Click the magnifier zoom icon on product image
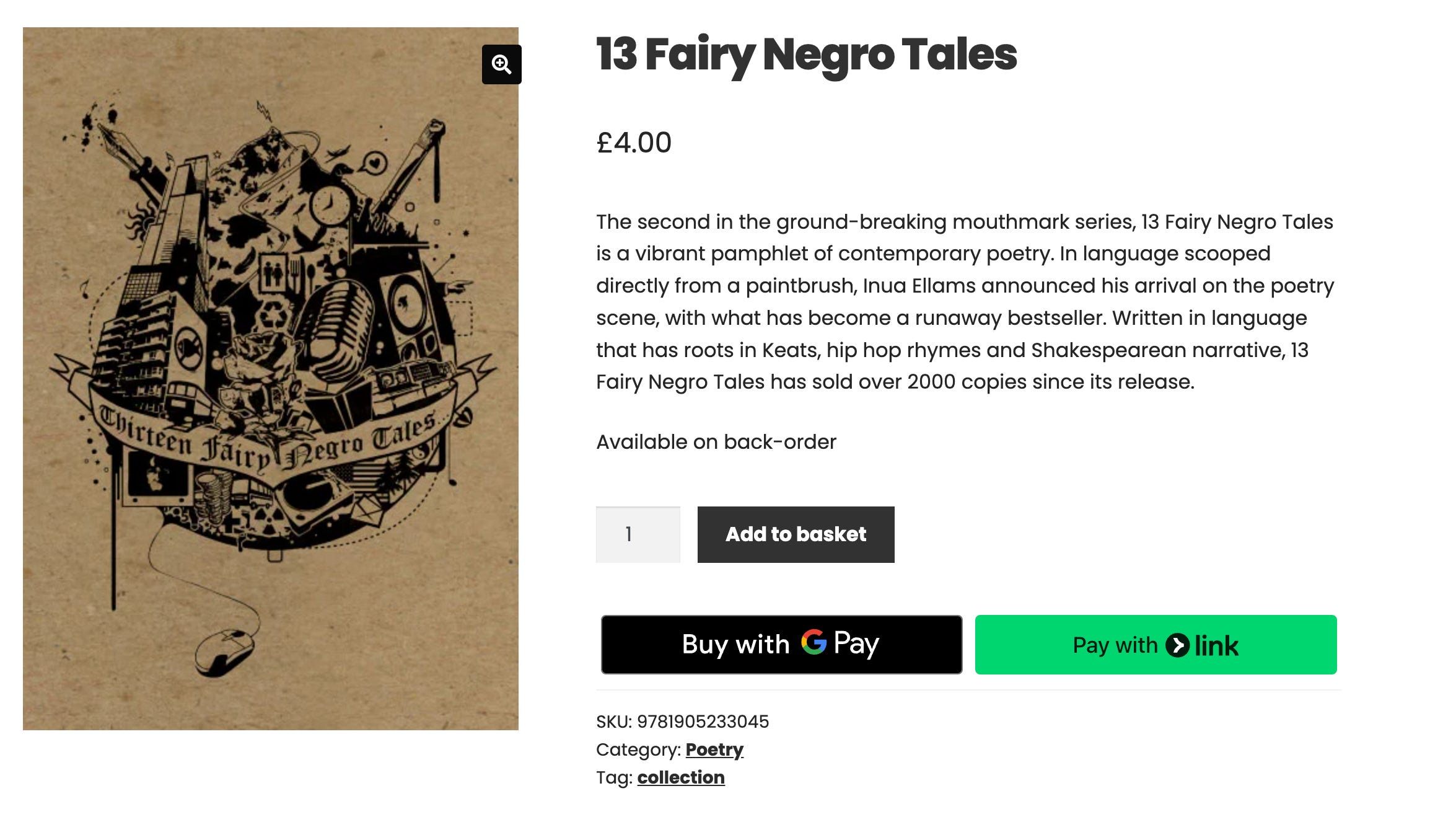 click(501, 64)
